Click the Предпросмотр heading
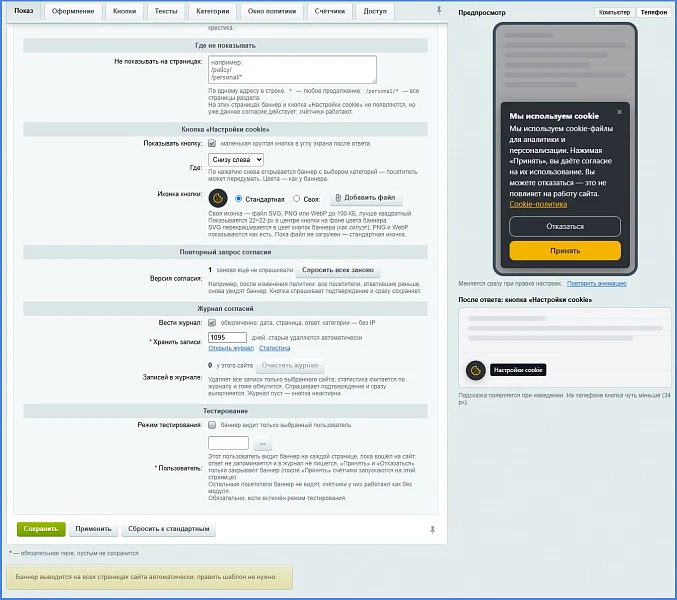 pos(482,13)
